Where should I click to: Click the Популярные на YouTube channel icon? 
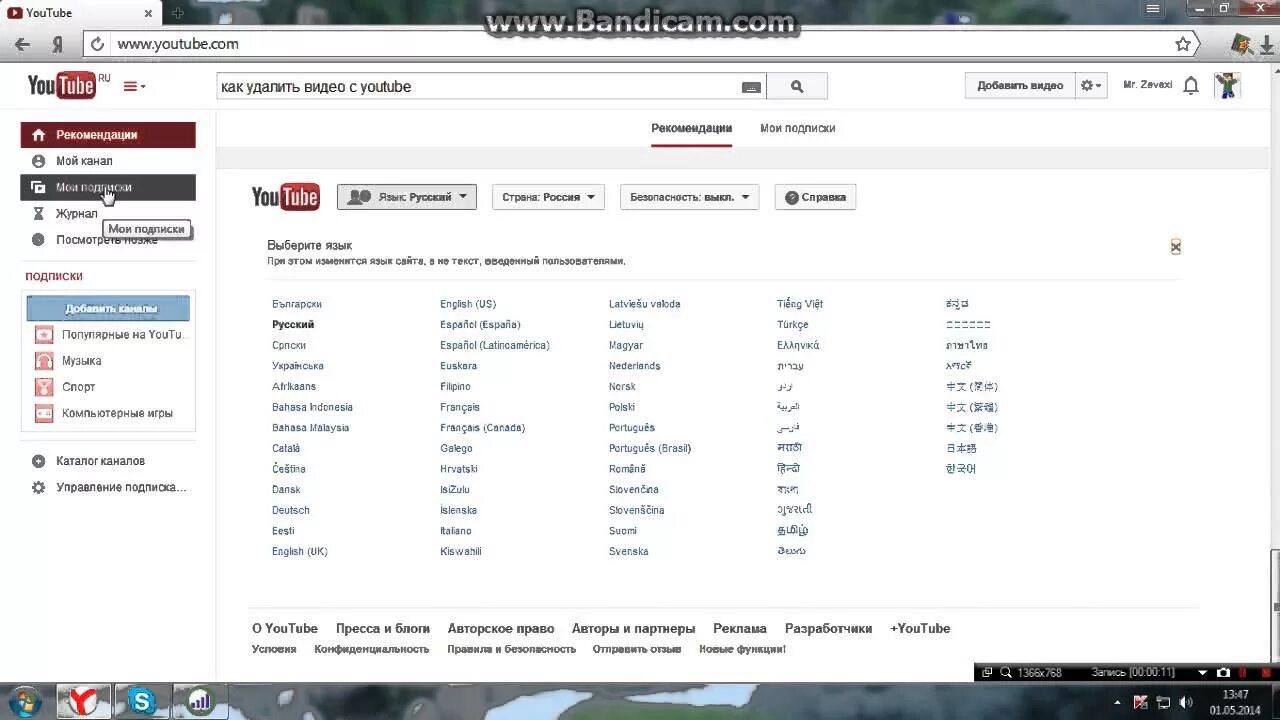coord(44,335)
